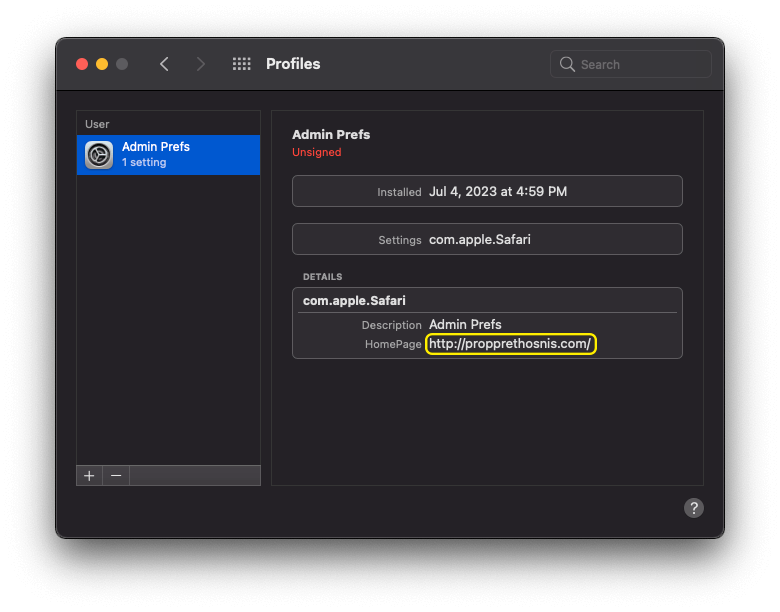Close the Profiles window with the red button

[82, 64]
